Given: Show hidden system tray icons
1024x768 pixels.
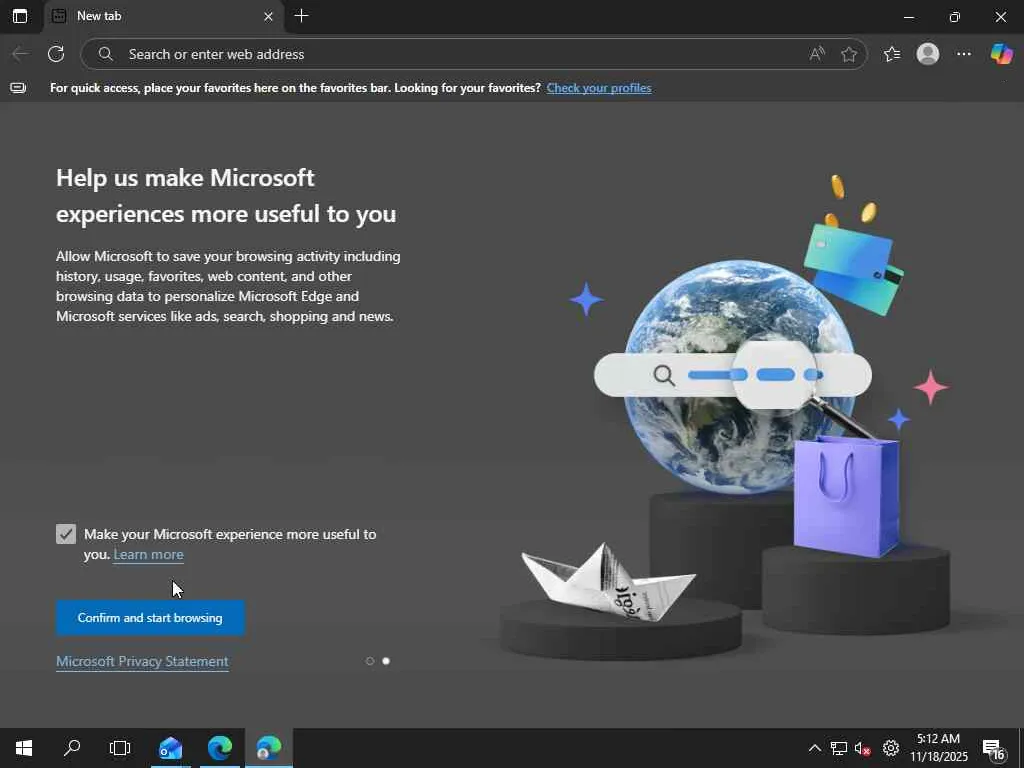Looking at the screenshot, I should point(814,748).
